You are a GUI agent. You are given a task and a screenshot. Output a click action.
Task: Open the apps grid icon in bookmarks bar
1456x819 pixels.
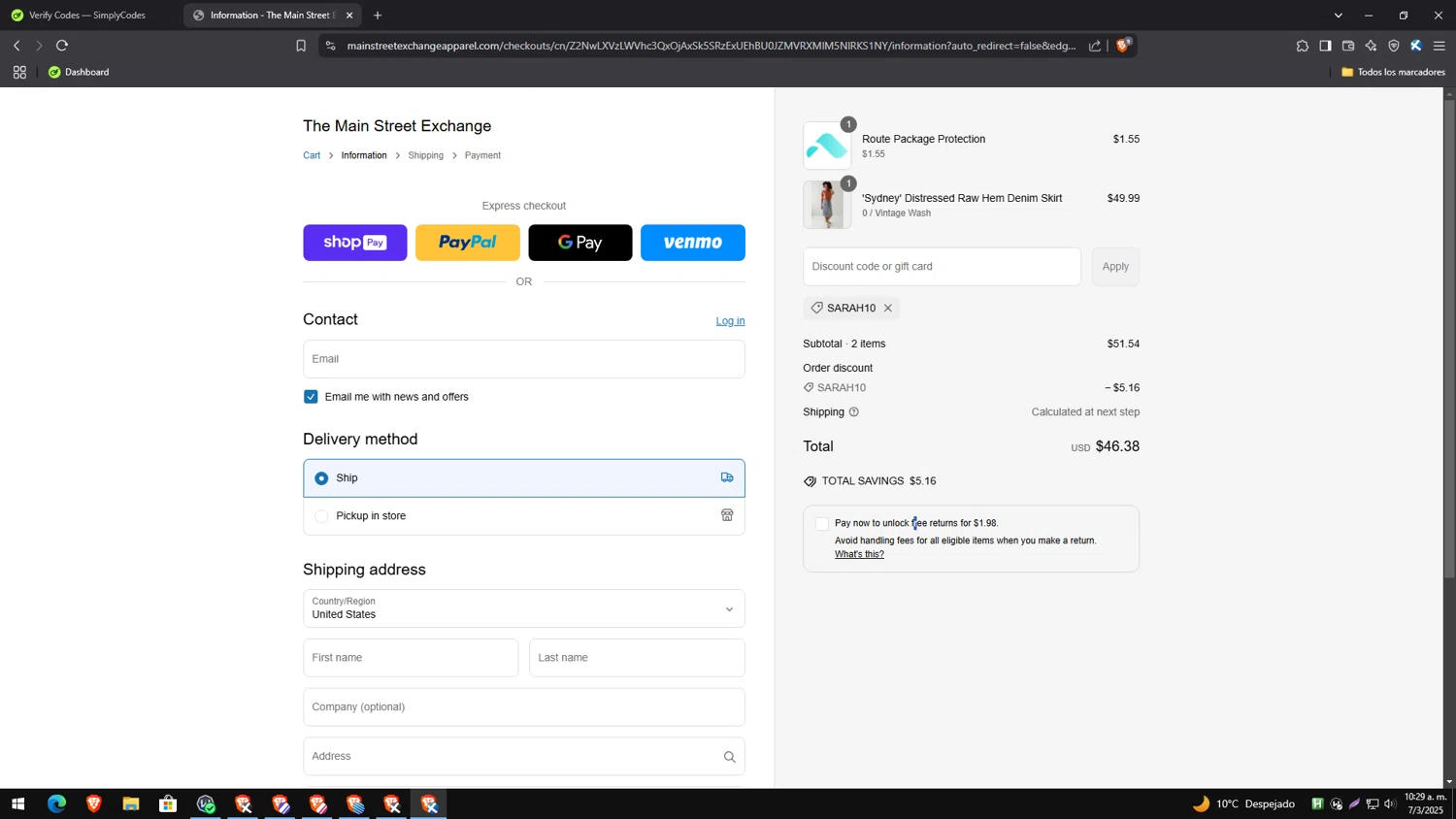[19, 72]
